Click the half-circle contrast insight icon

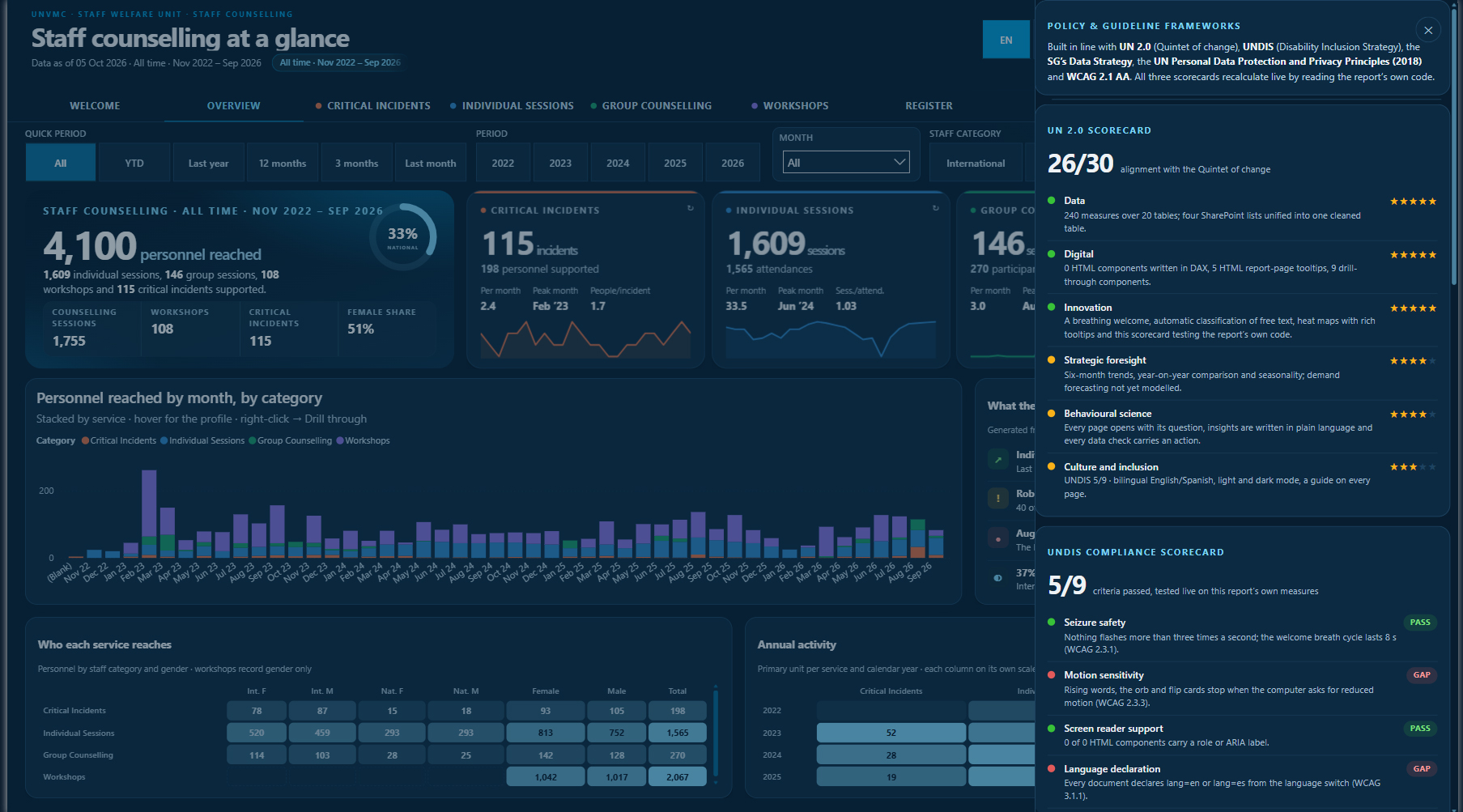(997, 578)
